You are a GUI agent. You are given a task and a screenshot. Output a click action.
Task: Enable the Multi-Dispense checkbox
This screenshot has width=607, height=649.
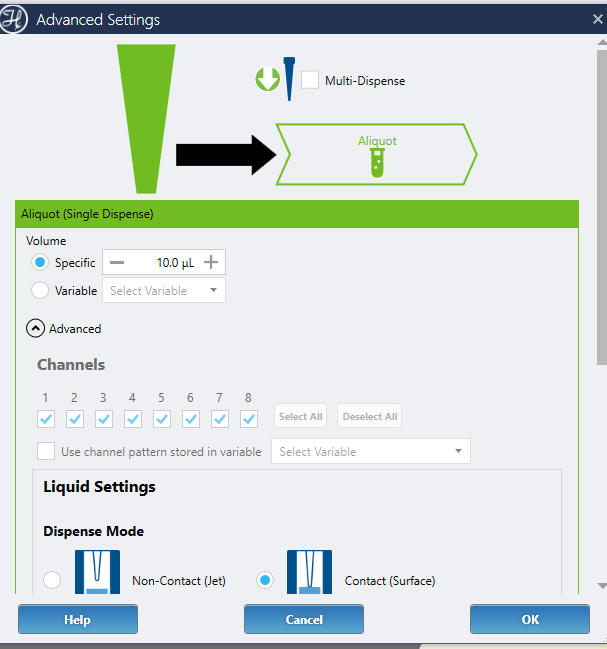(x=310, y=80)
